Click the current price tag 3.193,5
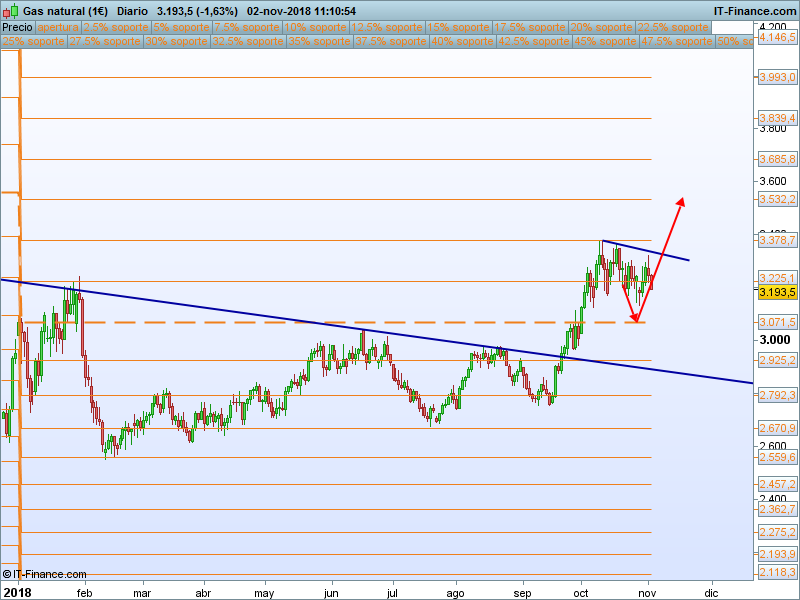The width and height of the screenshot is (800, 600). [777, 292]
